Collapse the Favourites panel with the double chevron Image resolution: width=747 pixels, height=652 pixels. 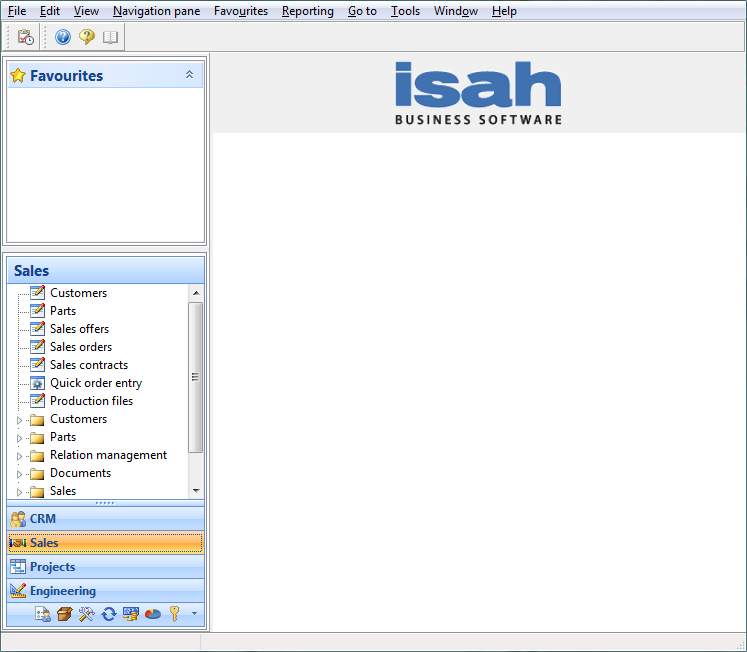click(x=190, y=75)
